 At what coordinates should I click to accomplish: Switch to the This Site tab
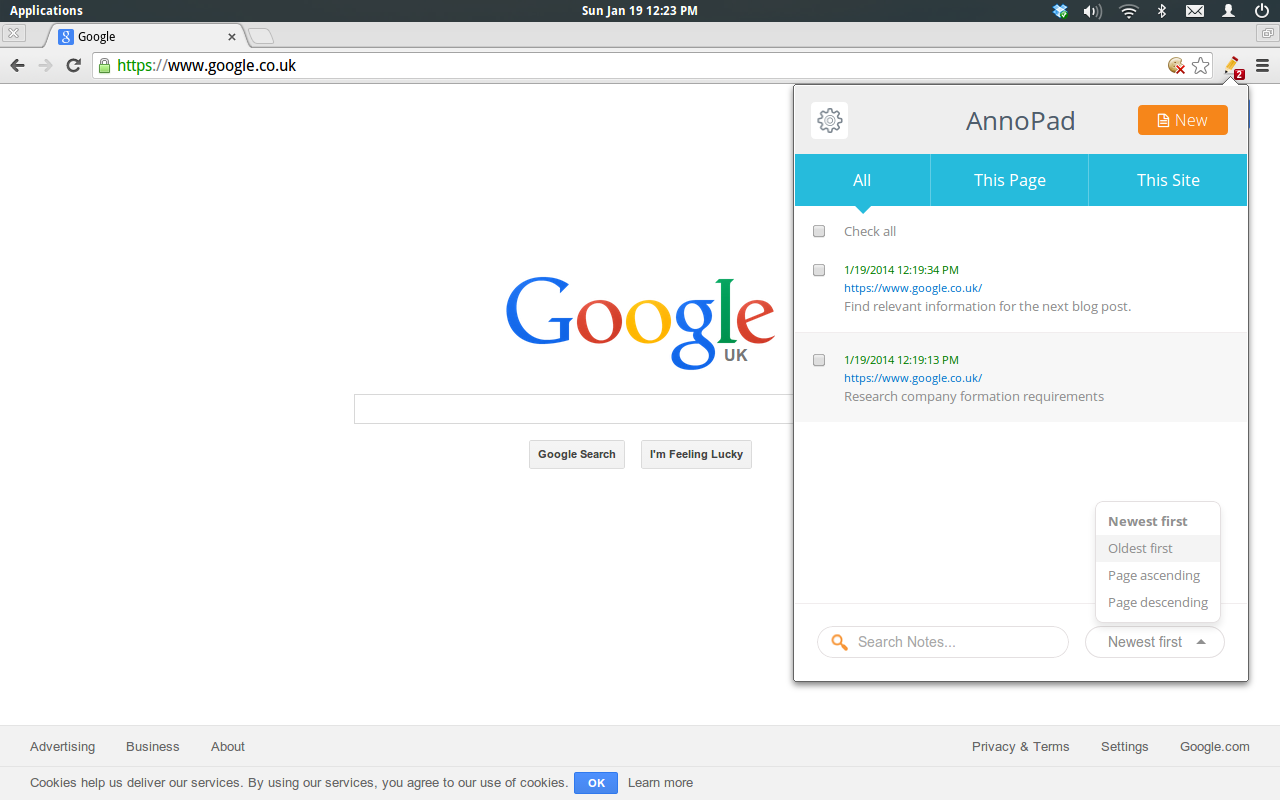pos(1168,180)
